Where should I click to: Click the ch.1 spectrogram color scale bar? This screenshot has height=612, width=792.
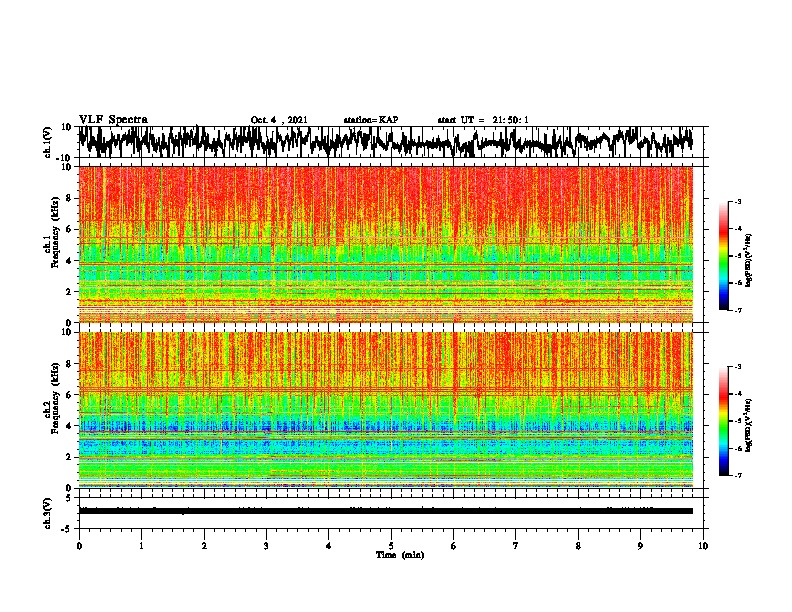pyautogui.click(x=723, y=256)
